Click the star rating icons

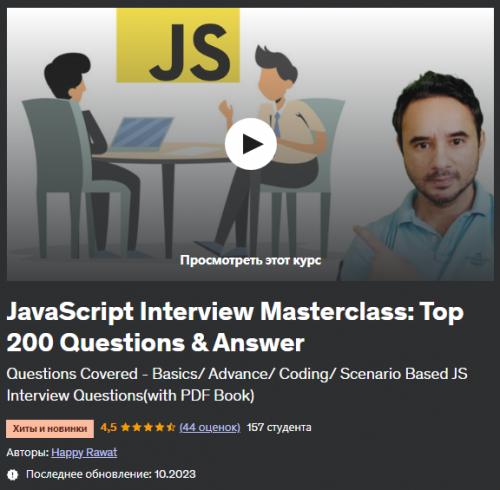pyautogui.click(x=148, y=427)
